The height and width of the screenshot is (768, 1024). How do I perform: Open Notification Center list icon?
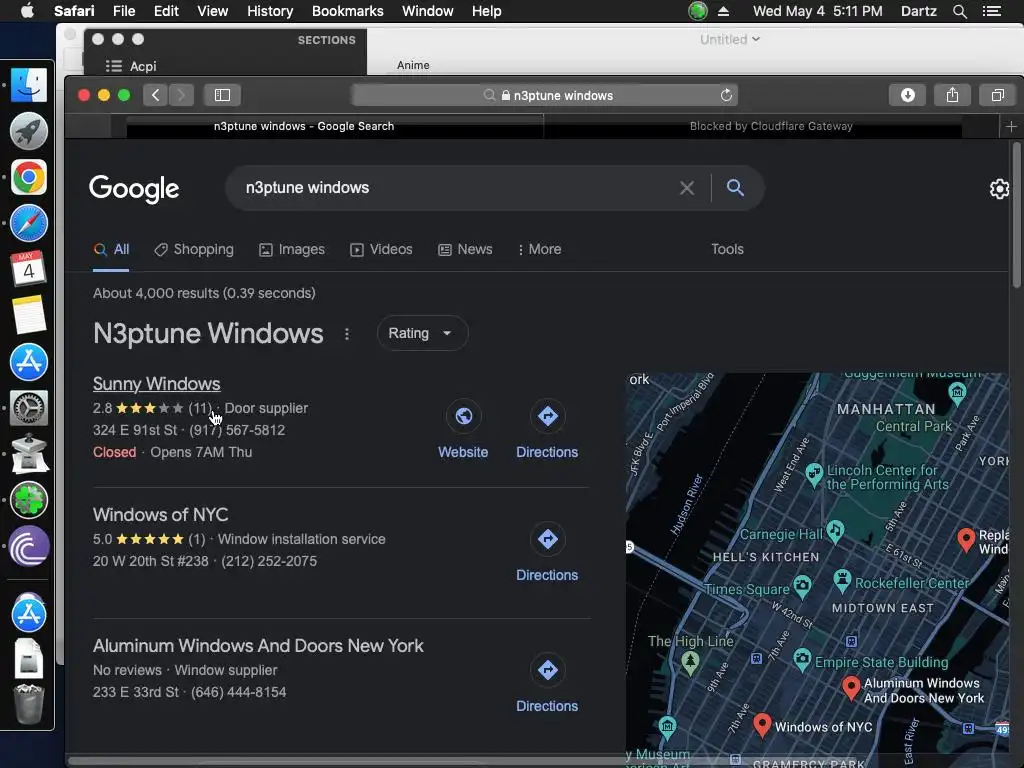991,11
